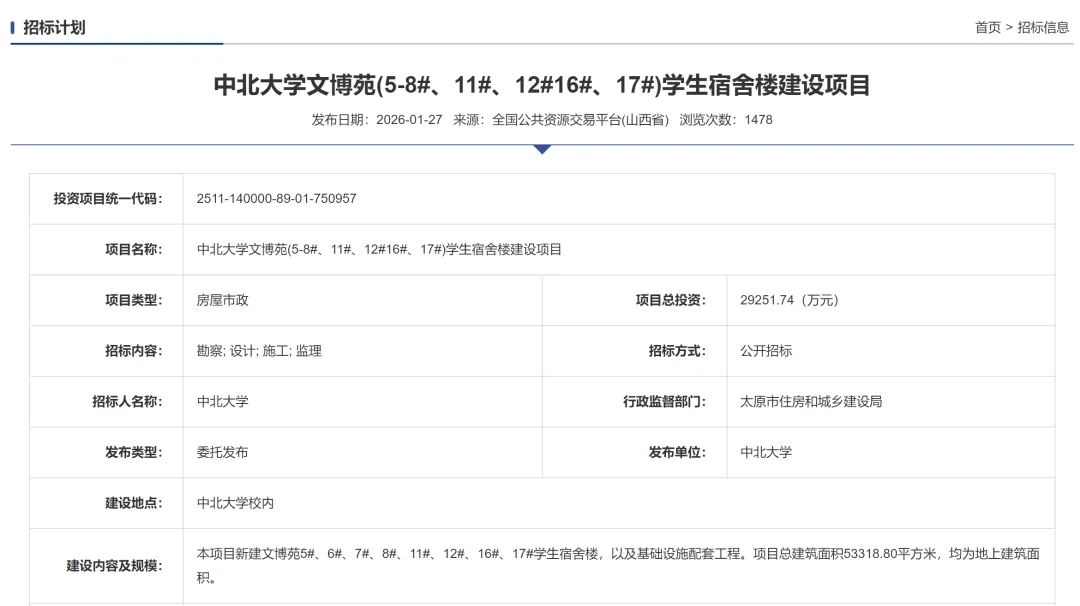The width and height of the screenshot is (1080, 606).
Task: Select project code 2511-140000-89-01-750957
Action: tap(276, 199)
